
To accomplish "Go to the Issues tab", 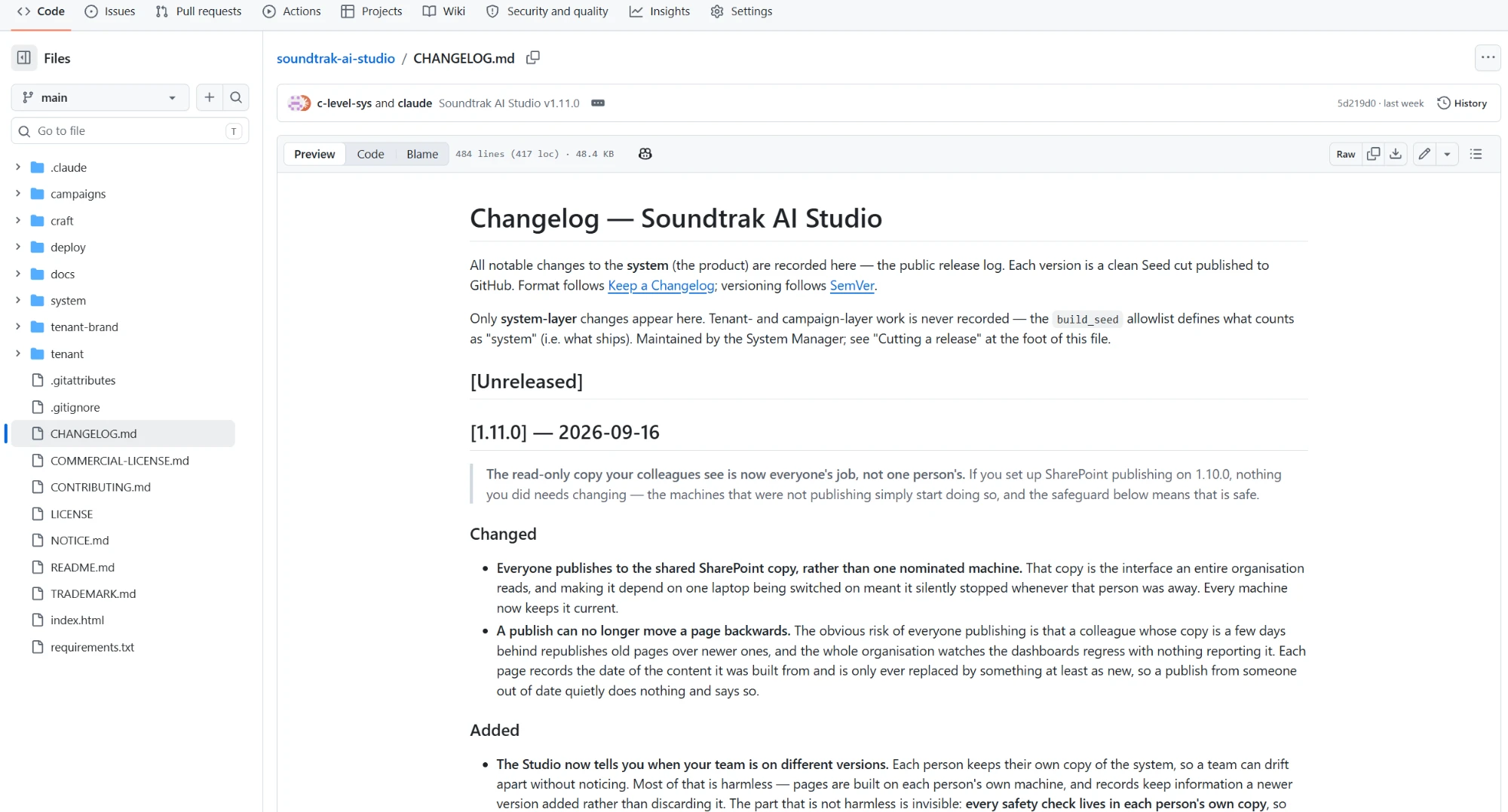I will coord(110,11).
